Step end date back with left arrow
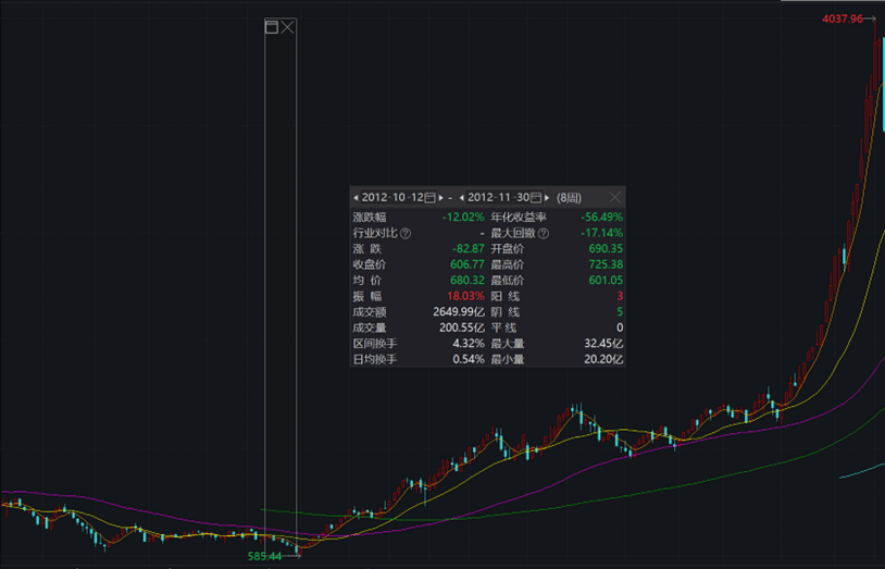This screenshot has width=885, height=569. pos(462,198)
